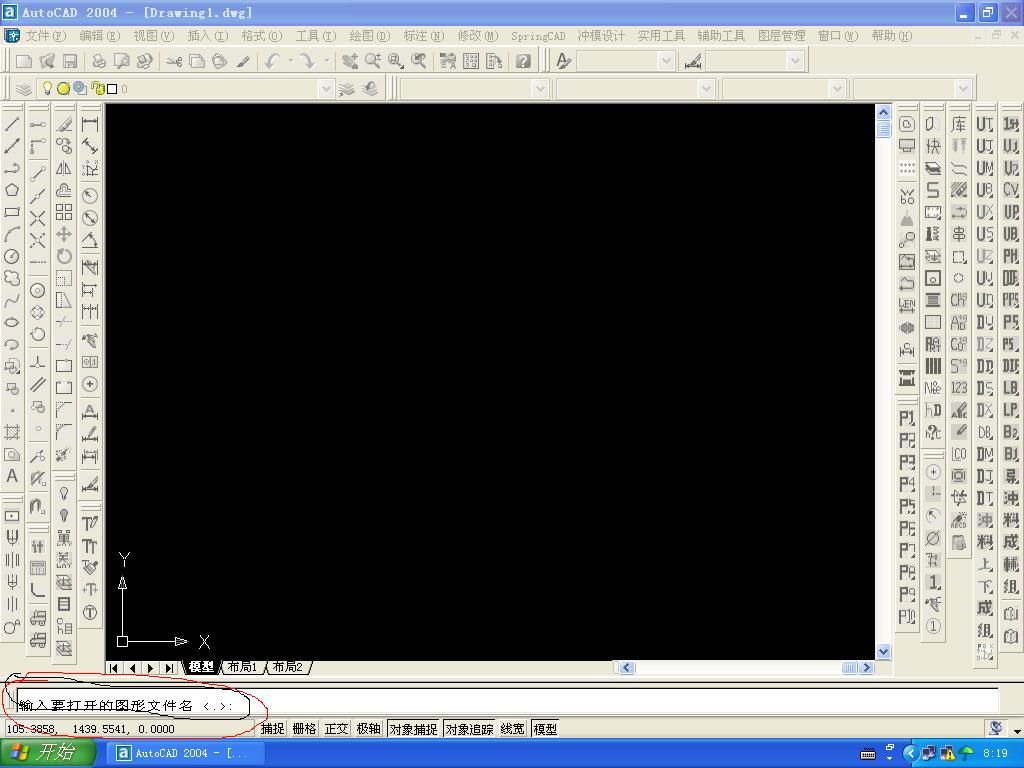Screen dimensions: 1024x768
Task: Select the Mirror modify tool
Action: tap(63, 168)
